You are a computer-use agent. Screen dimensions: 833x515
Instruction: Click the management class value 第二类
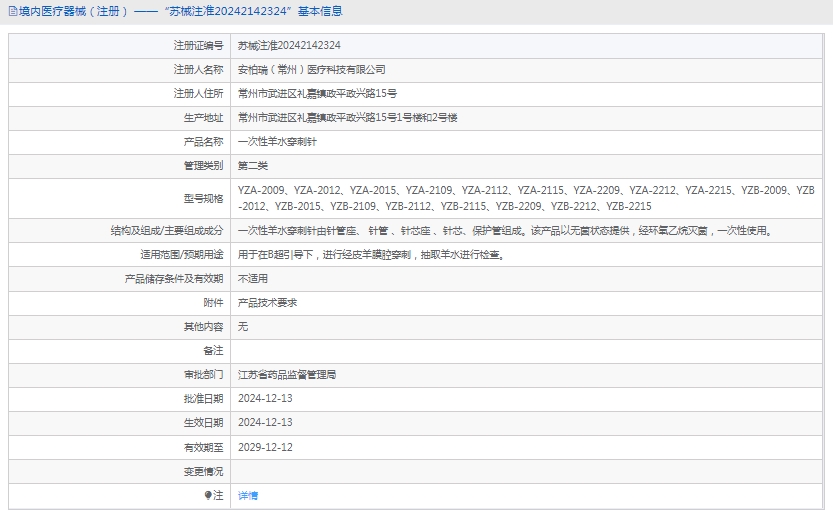click(x=253, y=166)
